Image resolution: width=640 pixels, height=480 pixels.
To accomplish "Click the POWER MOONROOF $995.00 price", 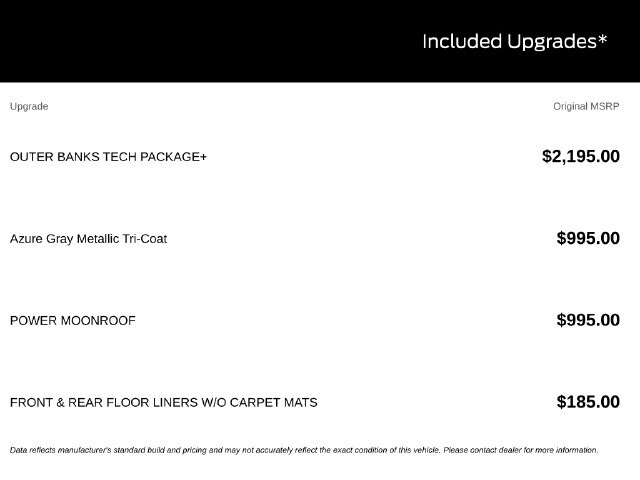I will (588, 320).
